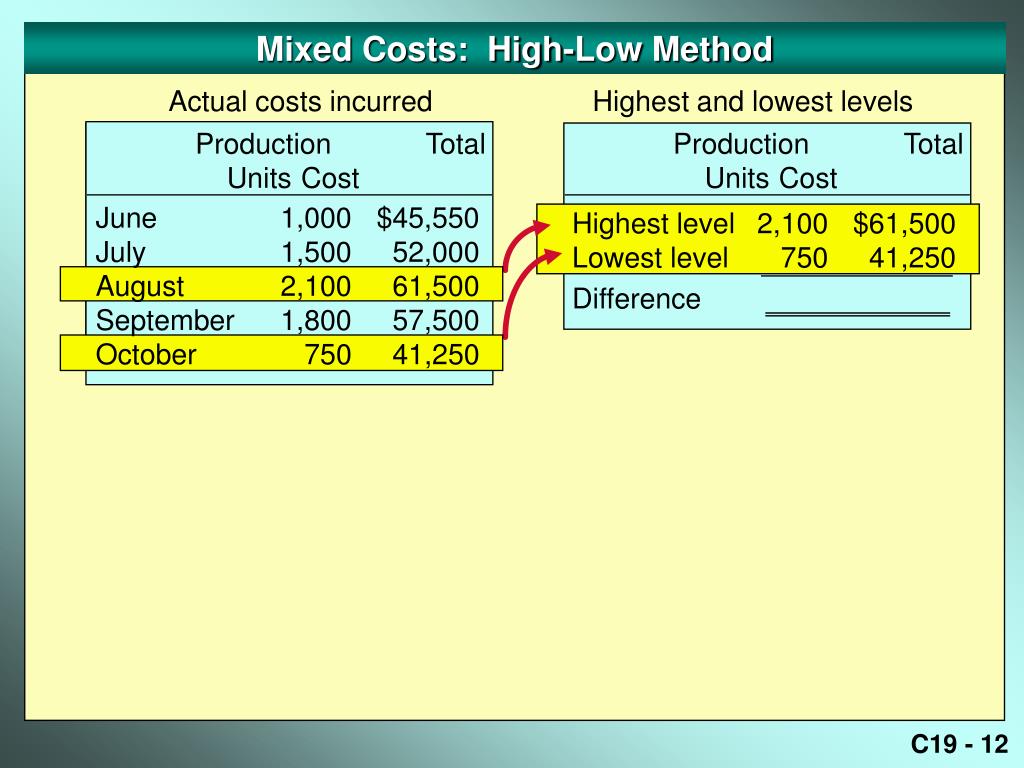Click June's production value '1,000'

(x=316, y=219)
